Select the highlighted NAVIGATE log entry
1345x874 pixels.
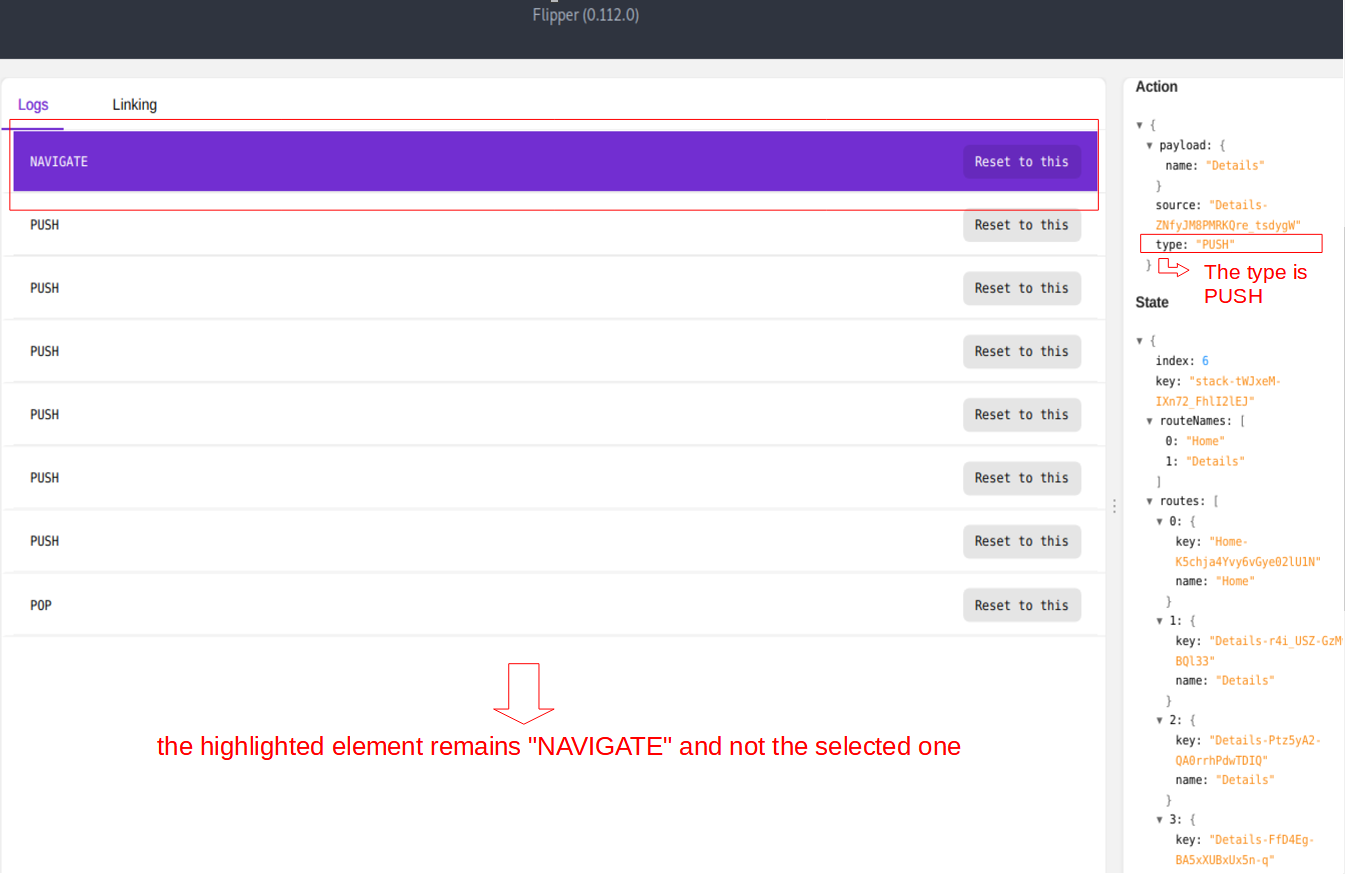click(x=400, y=161)
